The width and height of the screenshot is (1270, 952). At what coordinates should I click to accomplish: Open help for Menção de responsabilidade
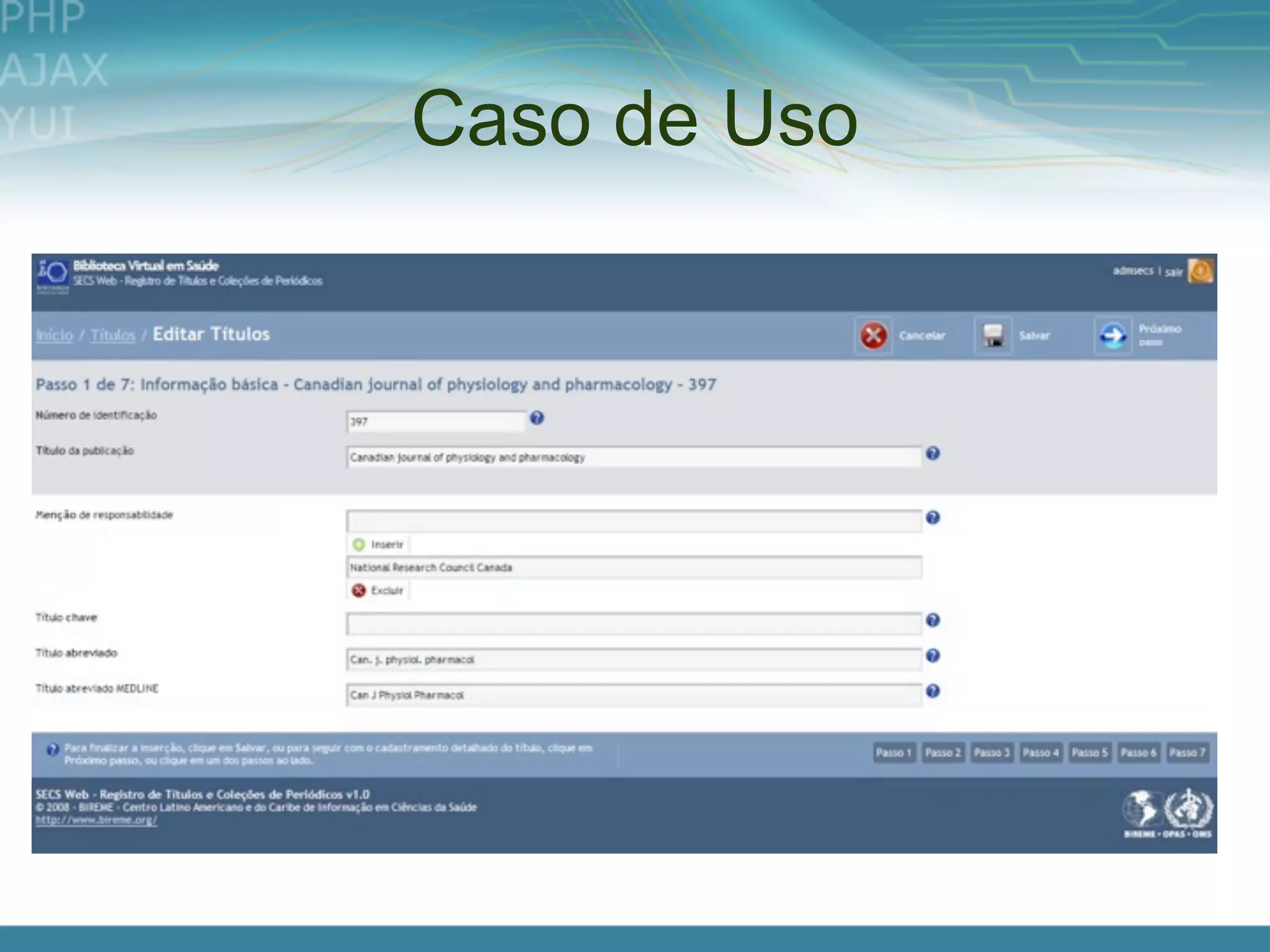coord(933,518)
